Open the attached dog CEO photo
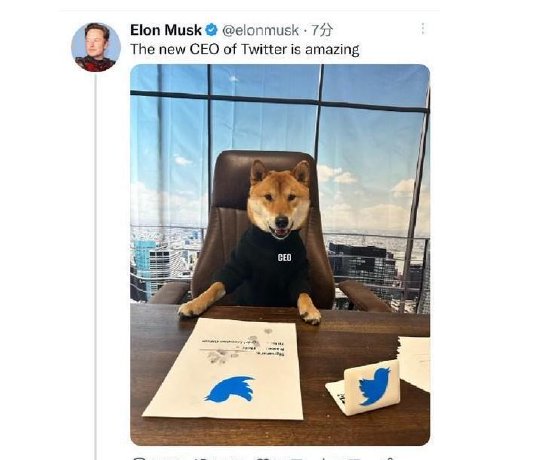Screen dimensions: 550x460 pyautogui.click(x=280, y=255)
